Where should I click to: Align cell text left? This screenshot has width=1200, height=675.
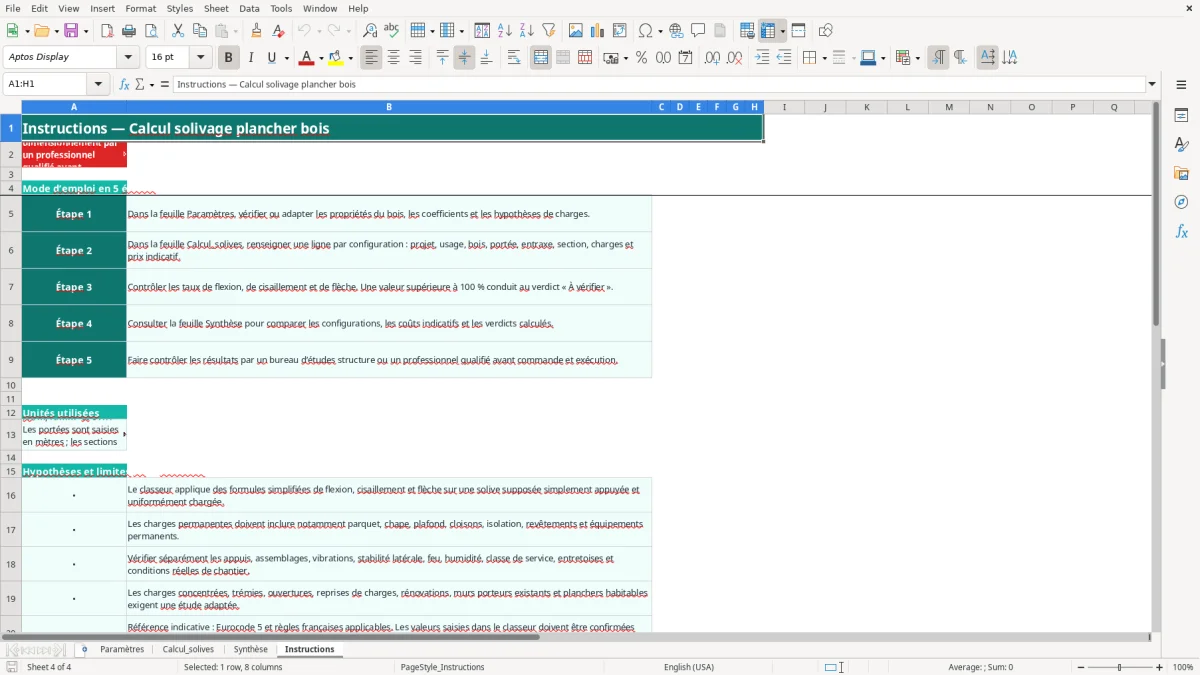(371, 58)
